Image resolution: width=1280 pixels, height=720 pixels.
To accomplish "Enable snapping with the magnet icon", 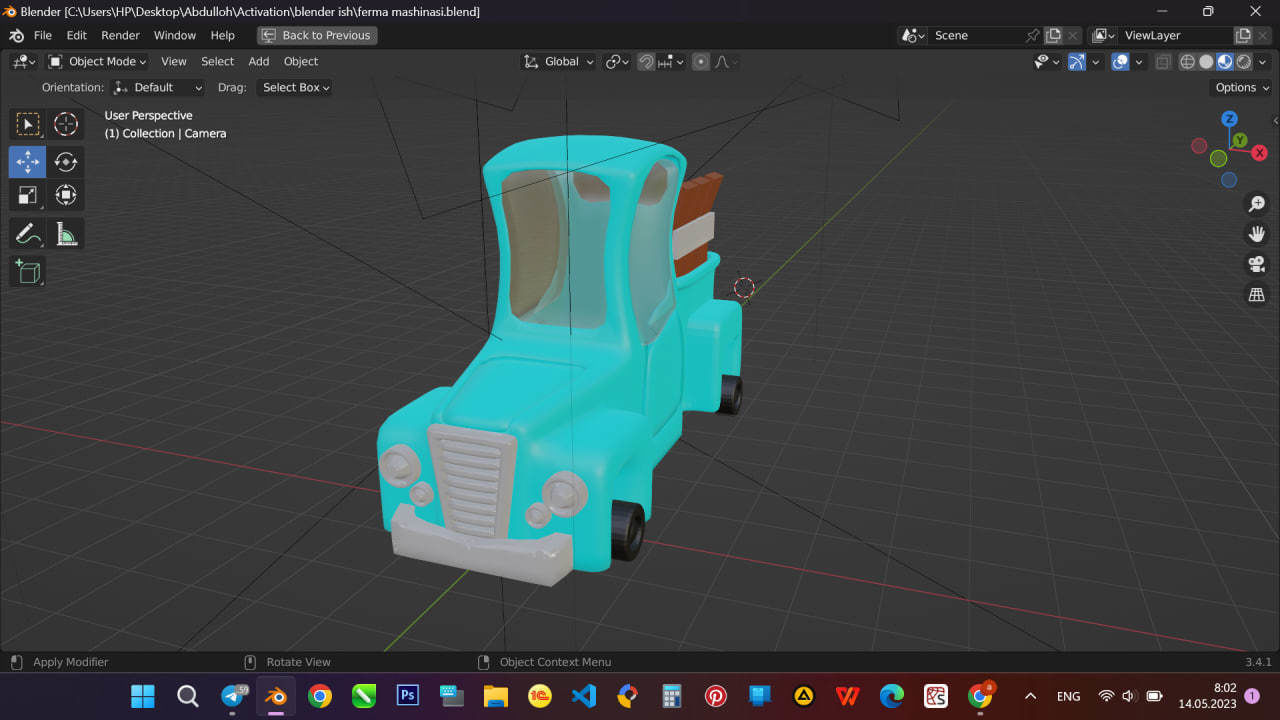I will [x=646, y=61].
